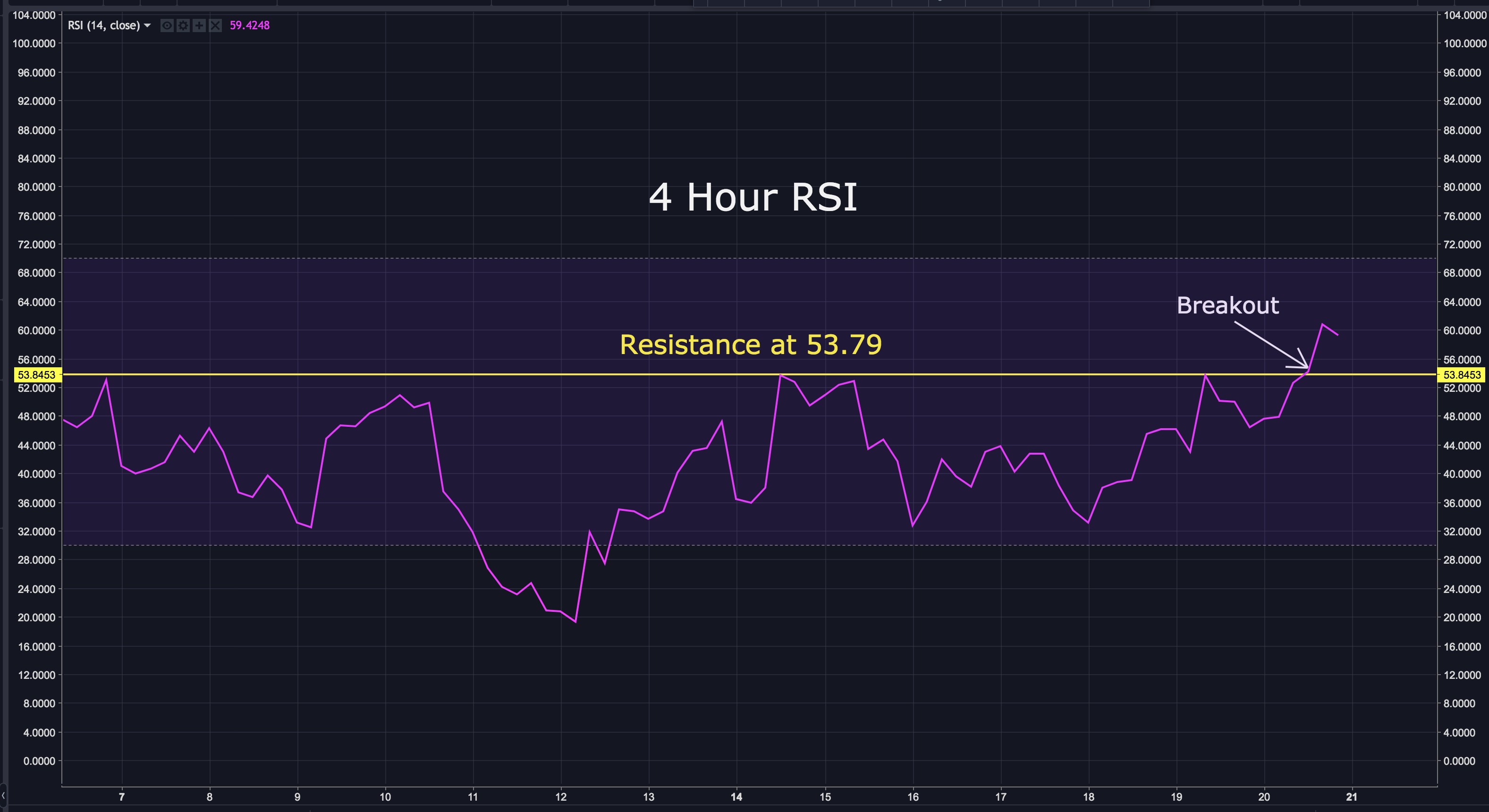
Task: Select the 'Breakout' text label
Action: (x=1228, y=305)
